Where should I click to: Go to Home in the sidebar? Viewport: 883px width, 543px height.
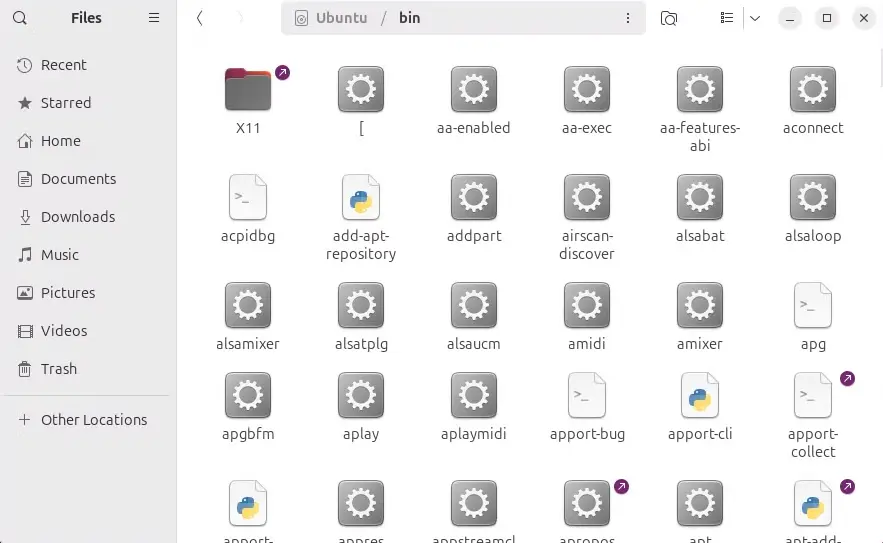click(x=88, y=141)
